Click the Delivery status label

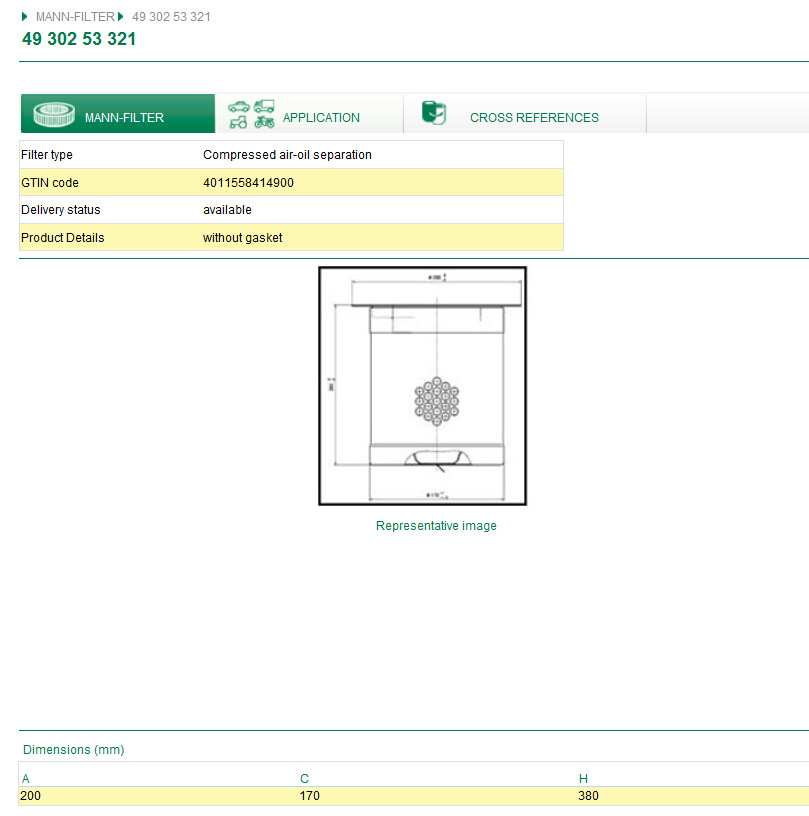click(61, 210)
